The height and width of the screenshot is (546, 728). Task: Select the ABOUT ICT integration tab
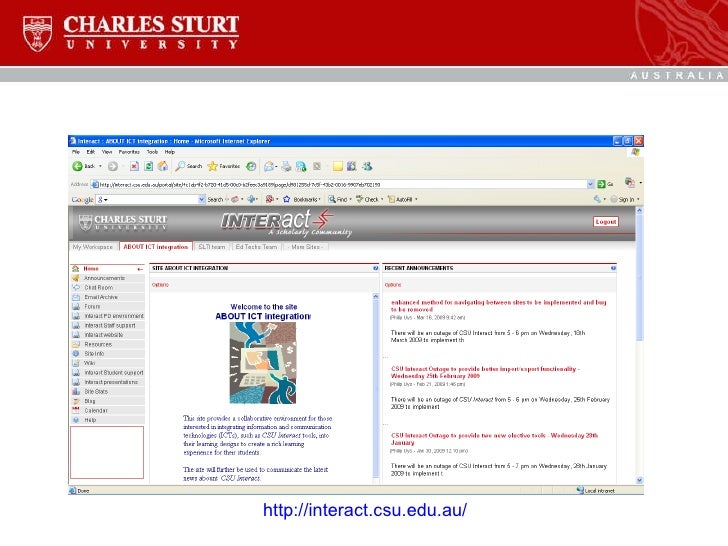(x=156, y=247)
